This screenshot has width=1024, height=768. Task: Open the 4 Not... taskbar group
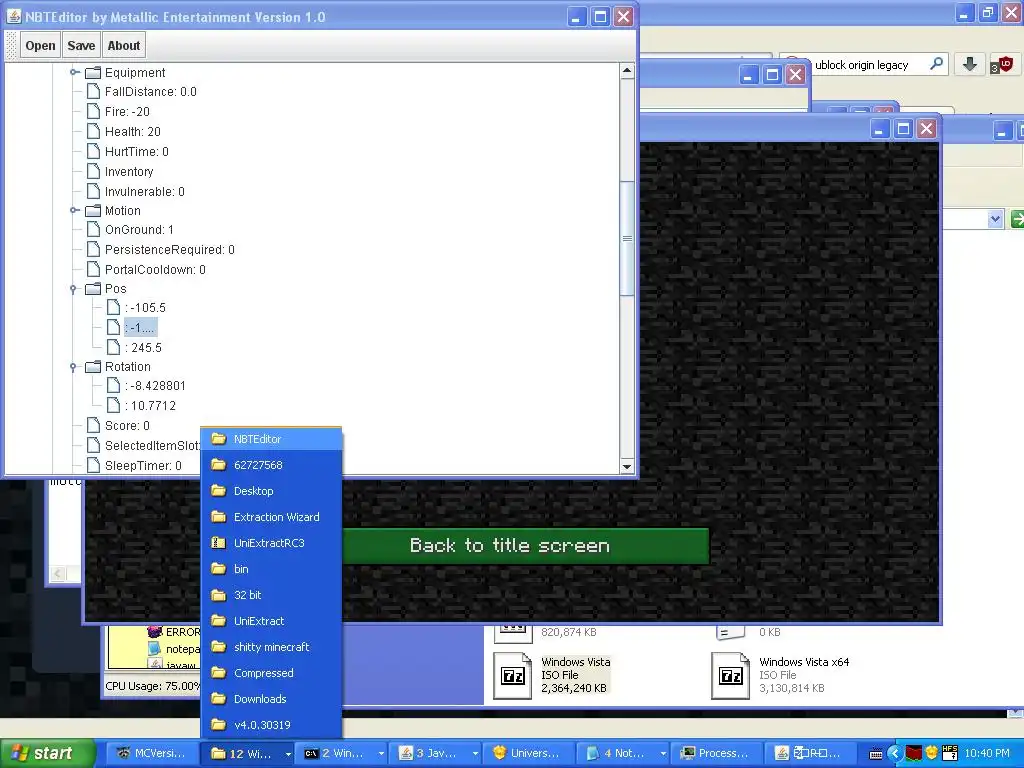[x=625, y=754]
